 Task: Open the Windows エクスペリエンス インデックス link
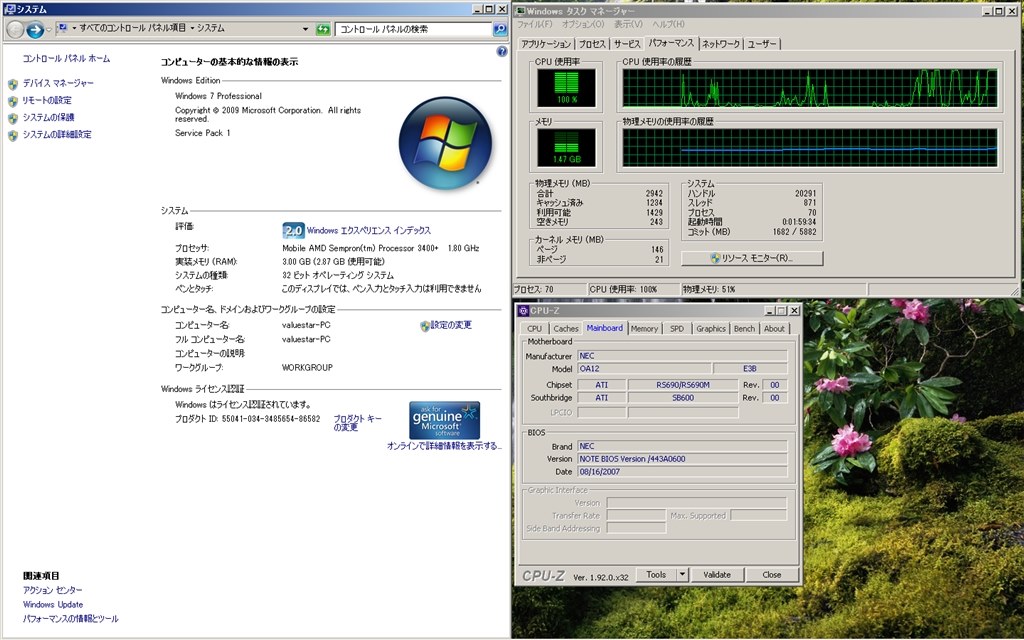point(369,231)
